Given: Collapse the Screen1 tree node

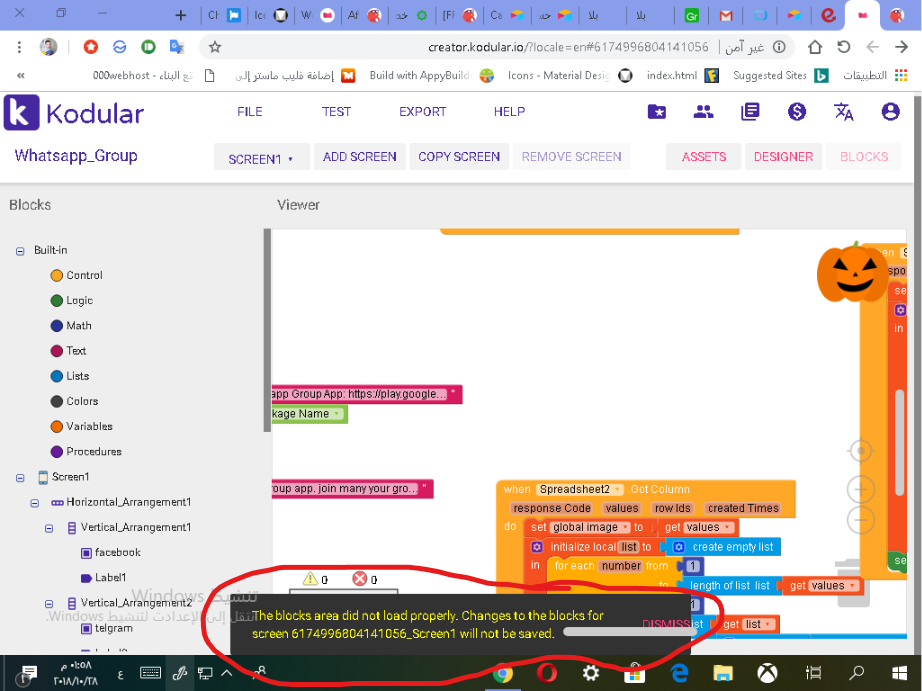Looking at the screenshot, I should pyautogui.click(x=20, y=478).
